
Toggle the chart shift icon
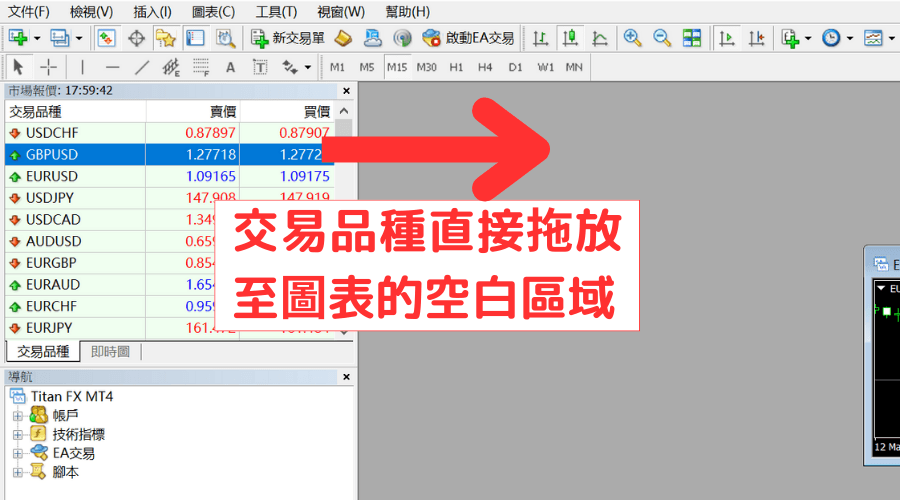(757, 38)
